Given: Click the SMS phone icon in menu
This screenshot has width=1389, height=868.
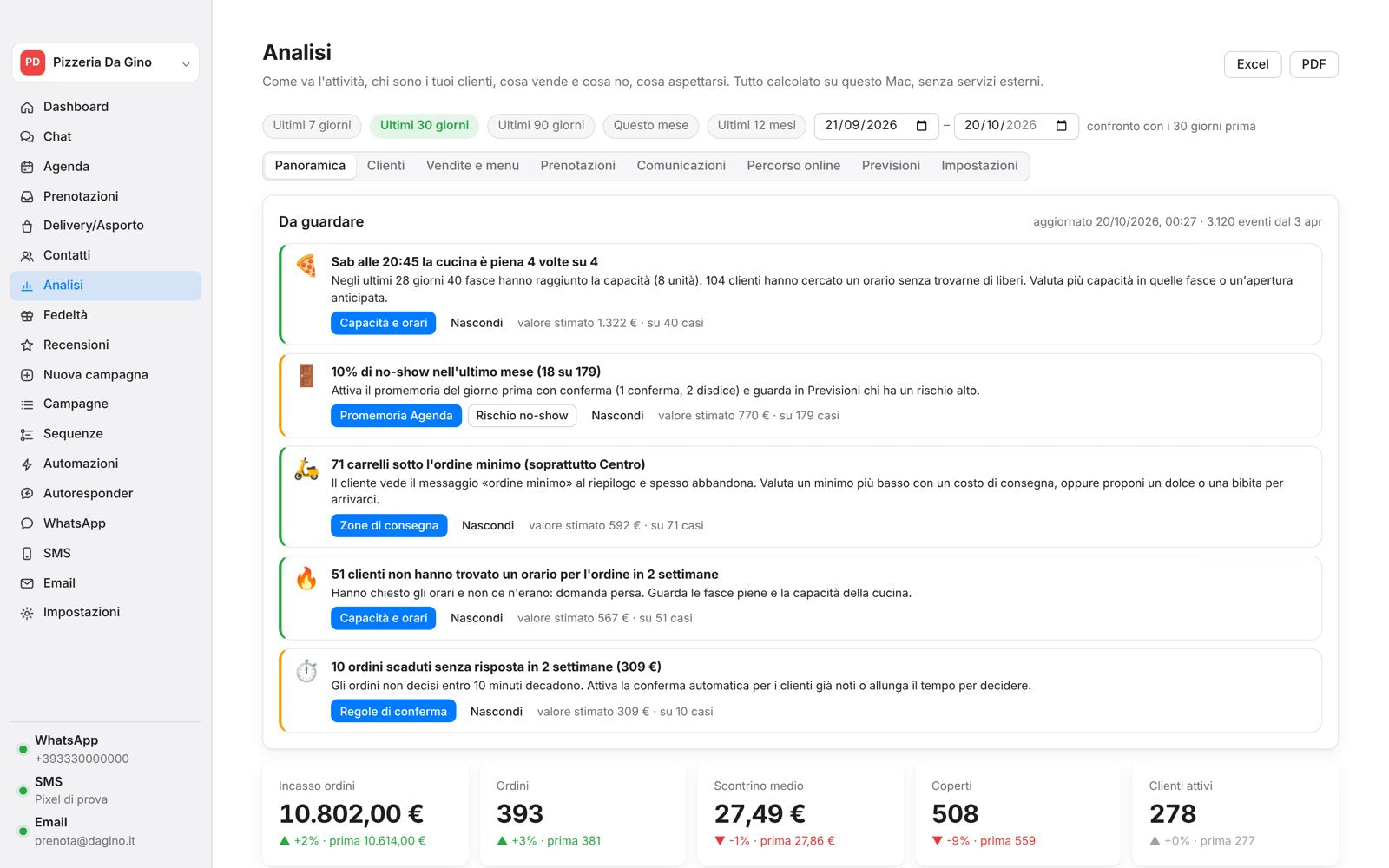Looking at the screenshot, I should pyautogui.click(x=27, y=554).
